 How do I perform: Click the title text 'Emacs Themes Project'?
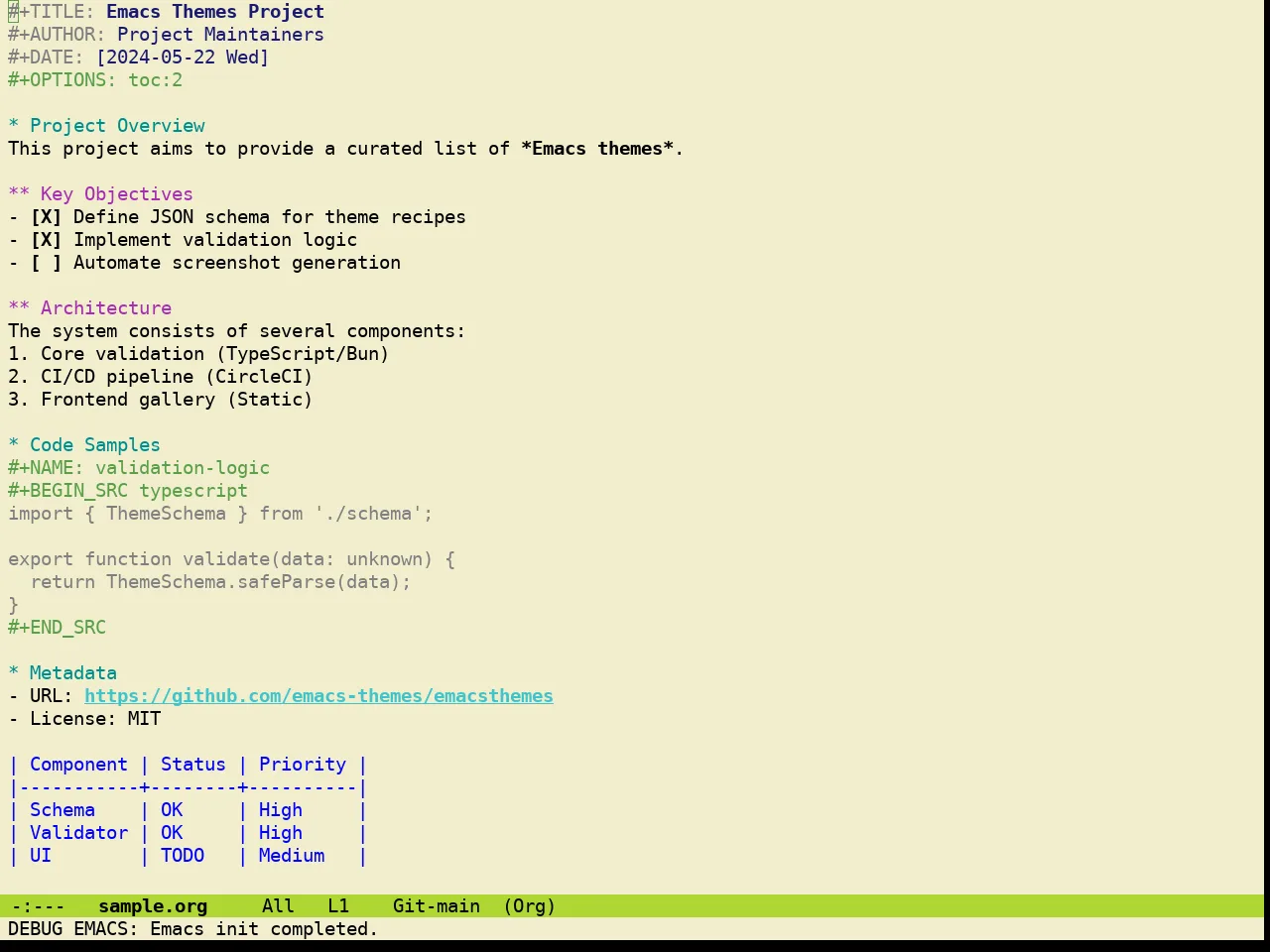215,12
